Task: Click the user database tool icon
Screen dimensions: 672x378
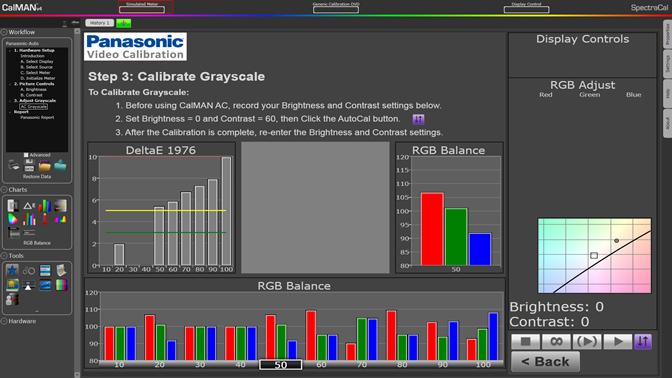Action: click(x=12, y=299)
